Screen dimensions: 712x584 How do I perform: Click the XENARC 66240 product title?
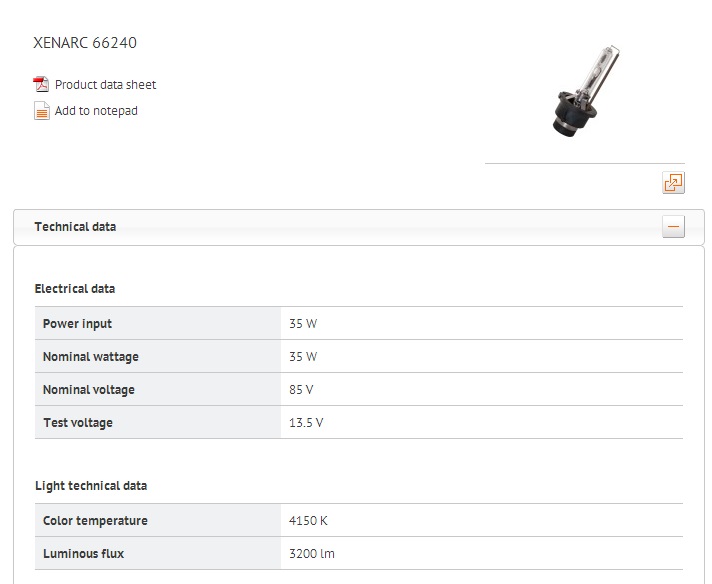tap(85, 43)
